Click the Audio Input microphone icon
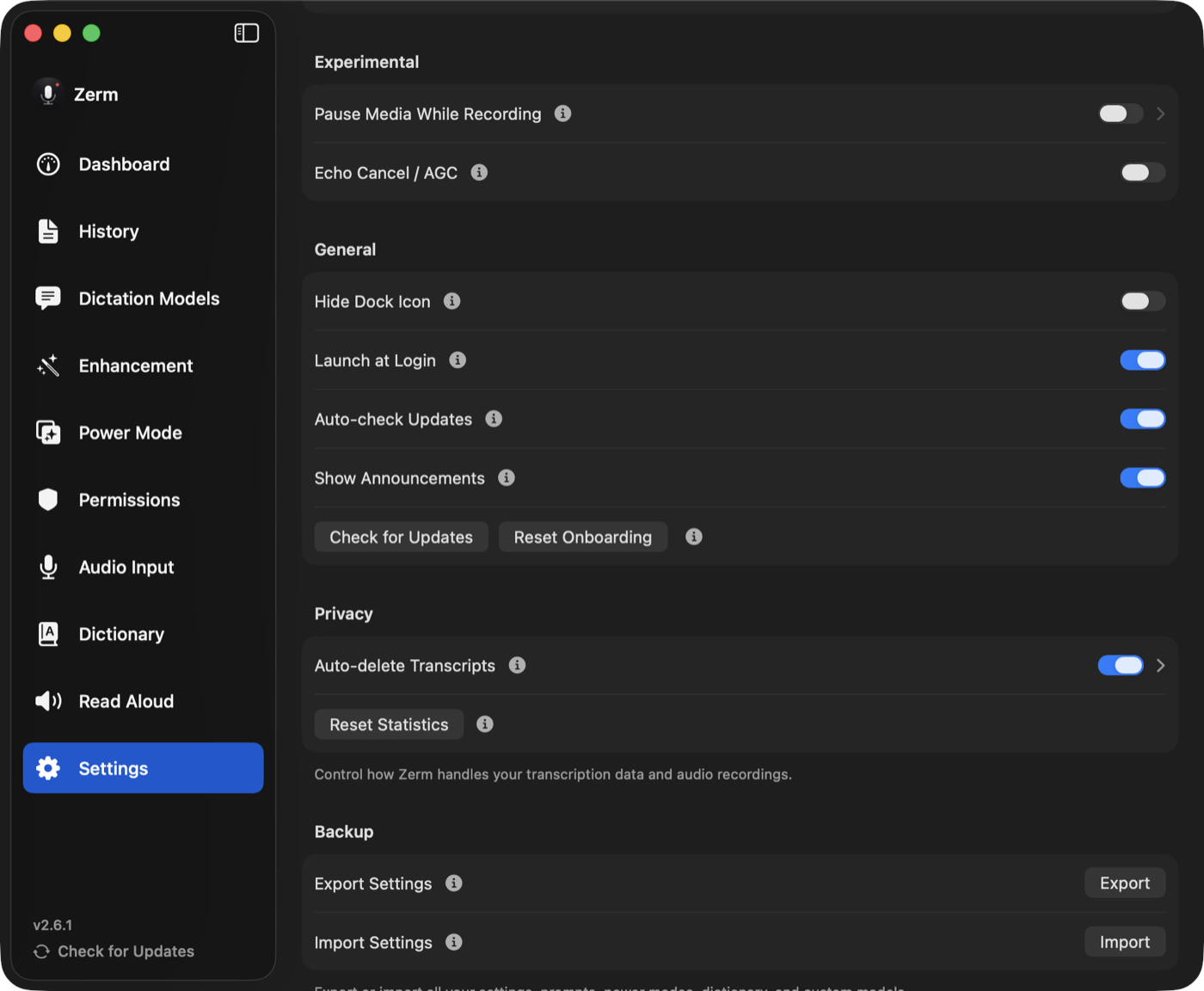Image resolution: width=1204 pixels, height=991 pixels. [x=48, y=567]
